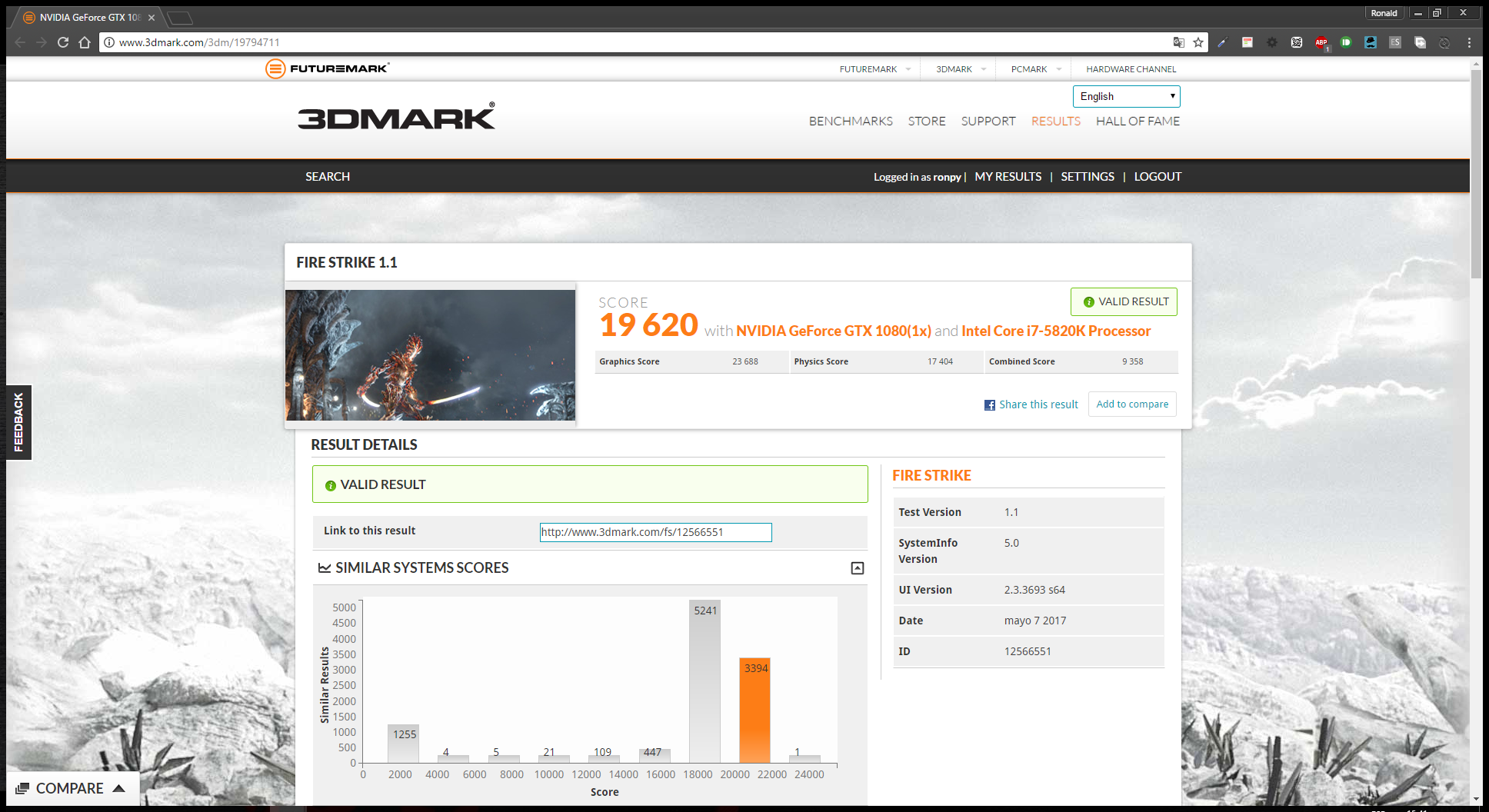Click the browser back arrow
Screen dimensions: 1489x812
(21, 42)
